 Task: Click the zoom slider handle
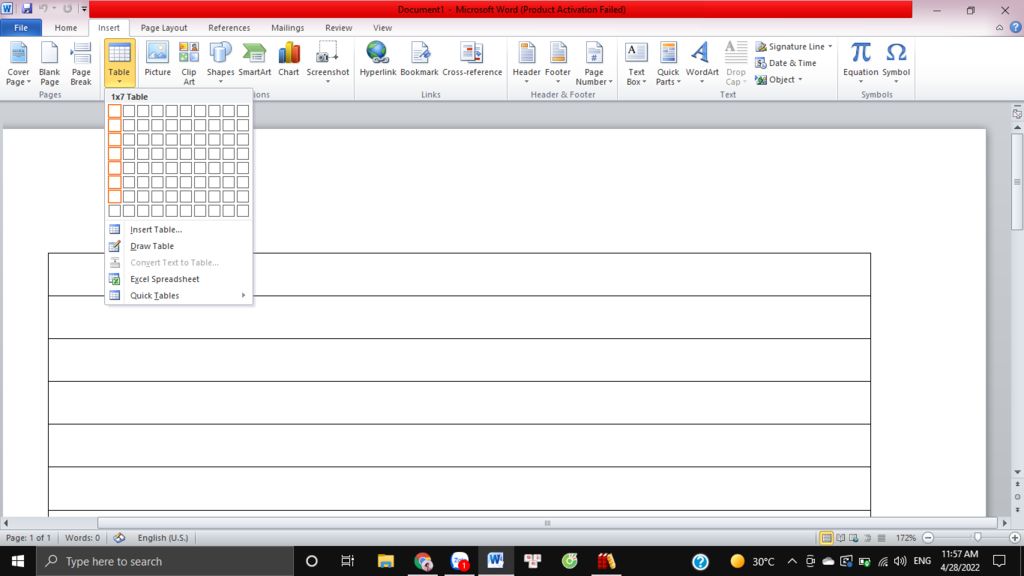coord(977,537)
